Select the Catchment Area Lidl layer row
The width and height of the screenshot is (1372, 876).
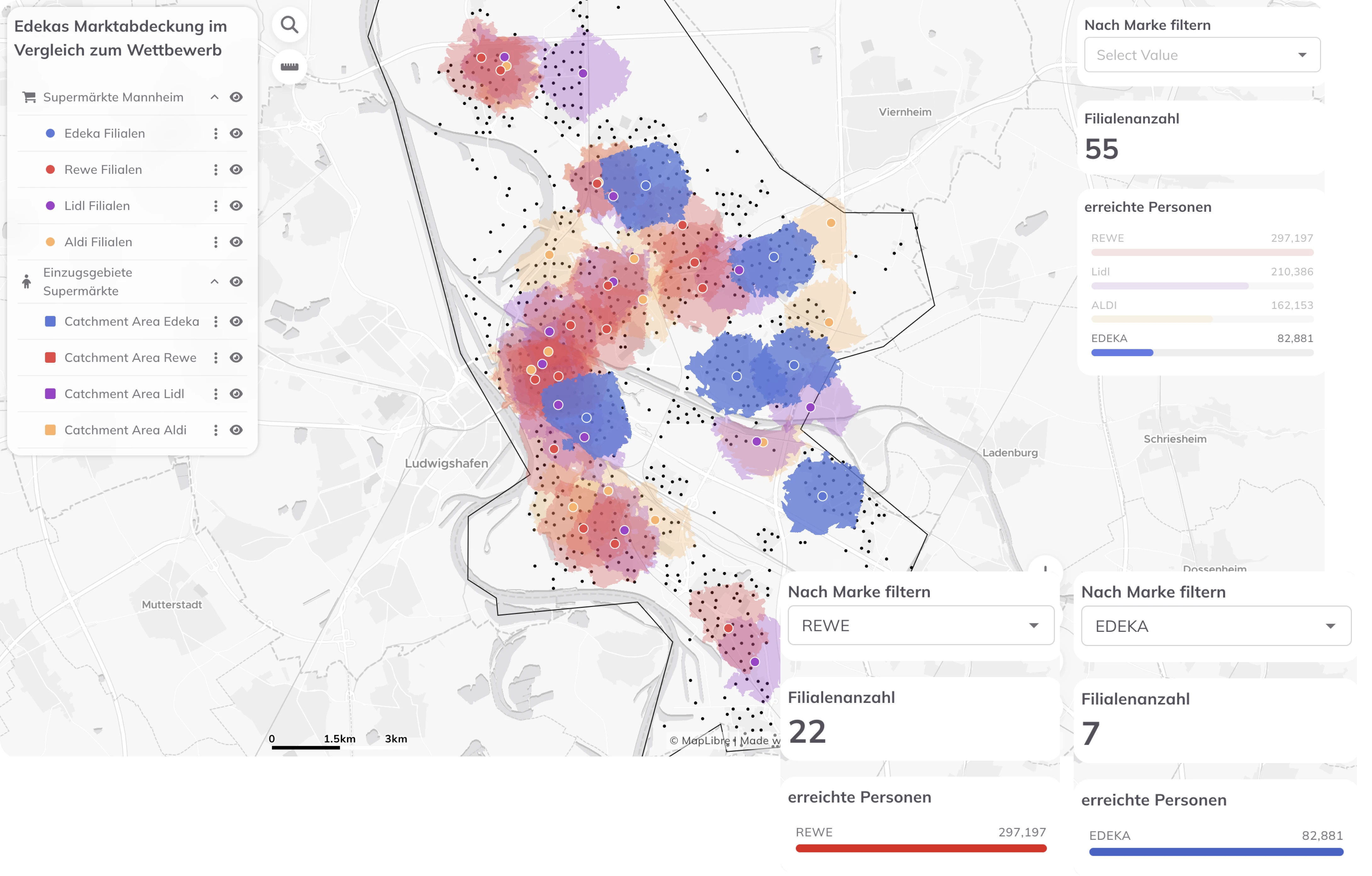click(133, 394)
